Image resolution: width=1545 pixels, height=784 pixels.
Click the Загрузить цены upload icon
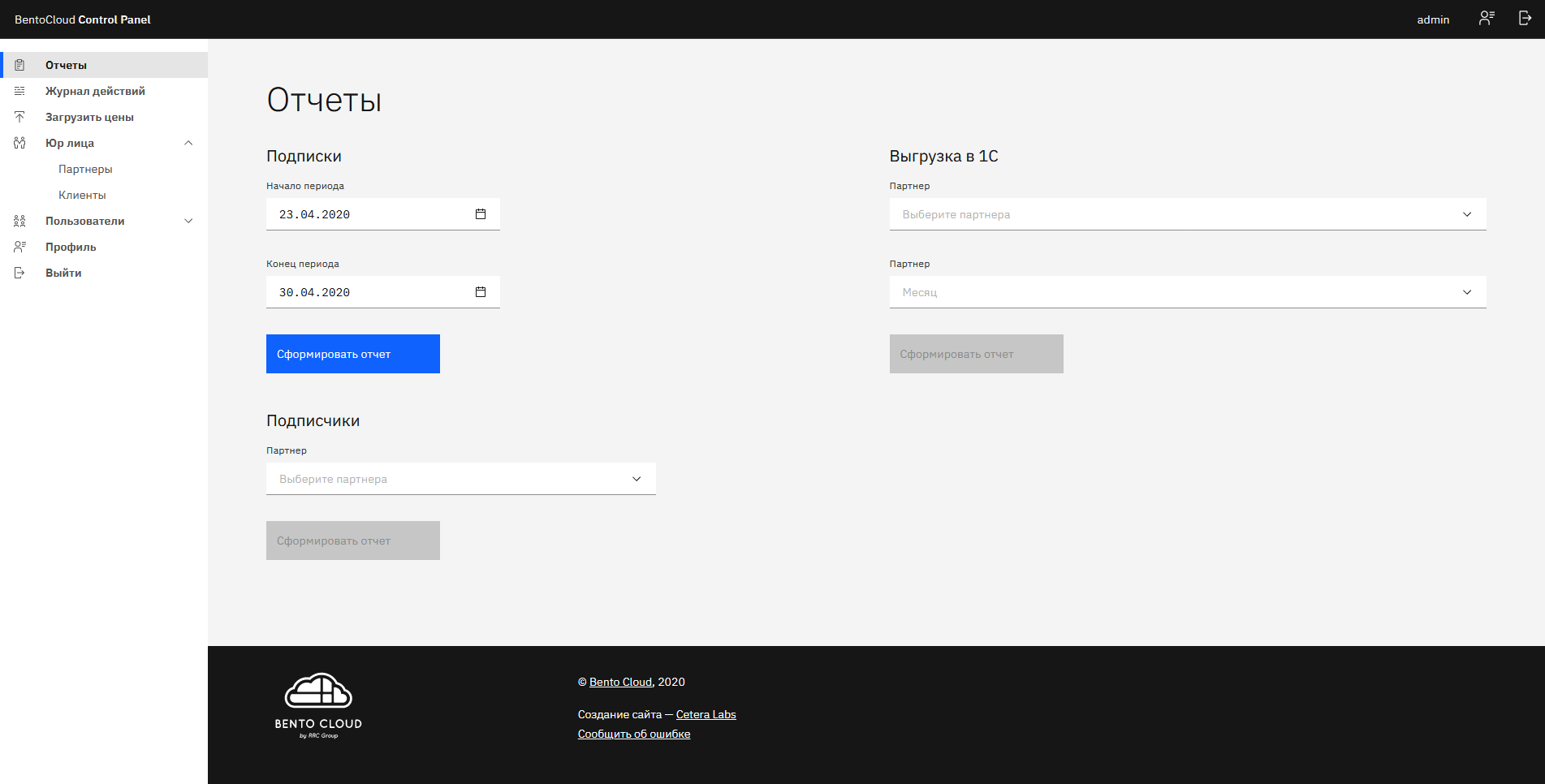coord(19,117)
